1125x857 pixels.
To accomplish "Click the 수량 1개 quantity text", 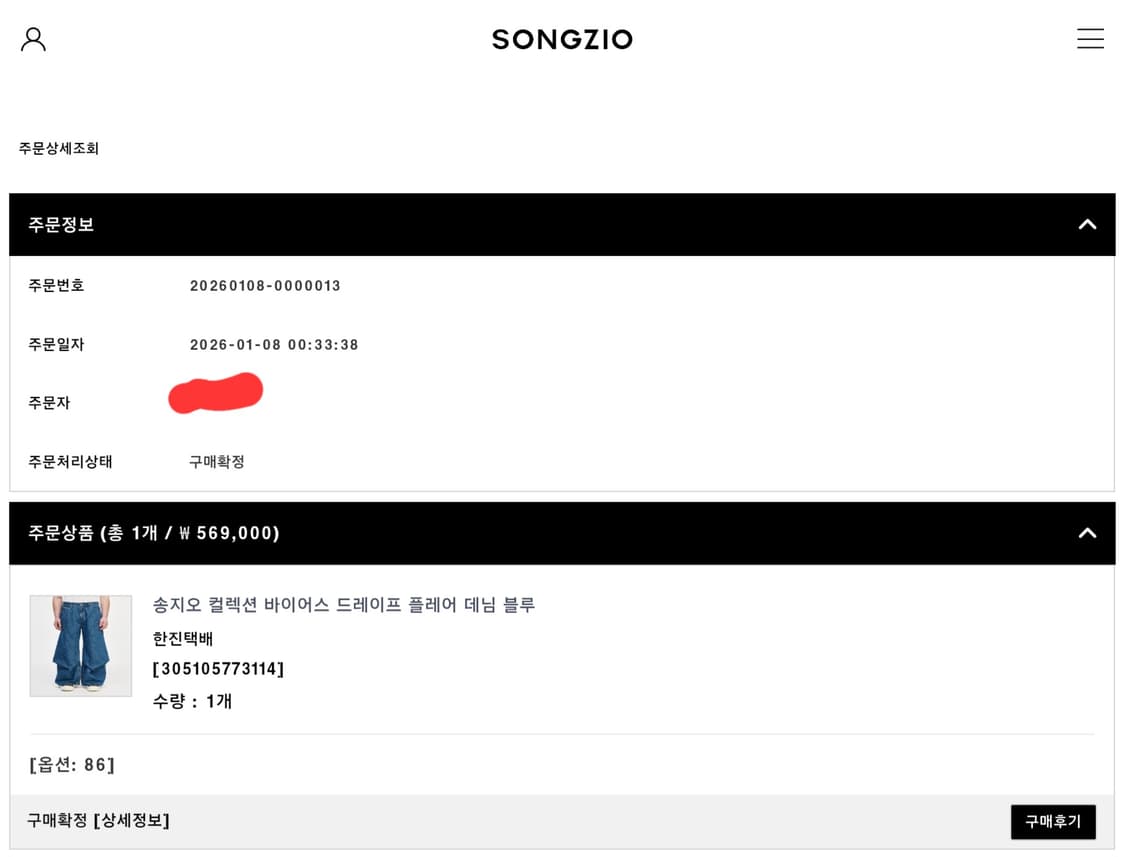I will click(x=192, y=701).
